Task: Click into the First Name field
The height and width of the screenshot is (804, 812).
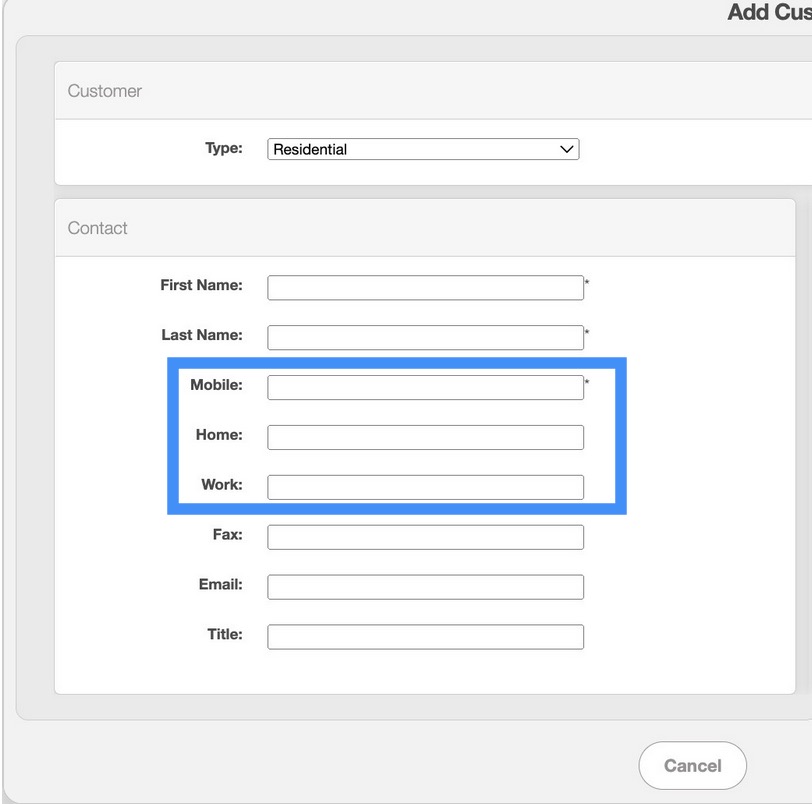Action: pos(425,287)
